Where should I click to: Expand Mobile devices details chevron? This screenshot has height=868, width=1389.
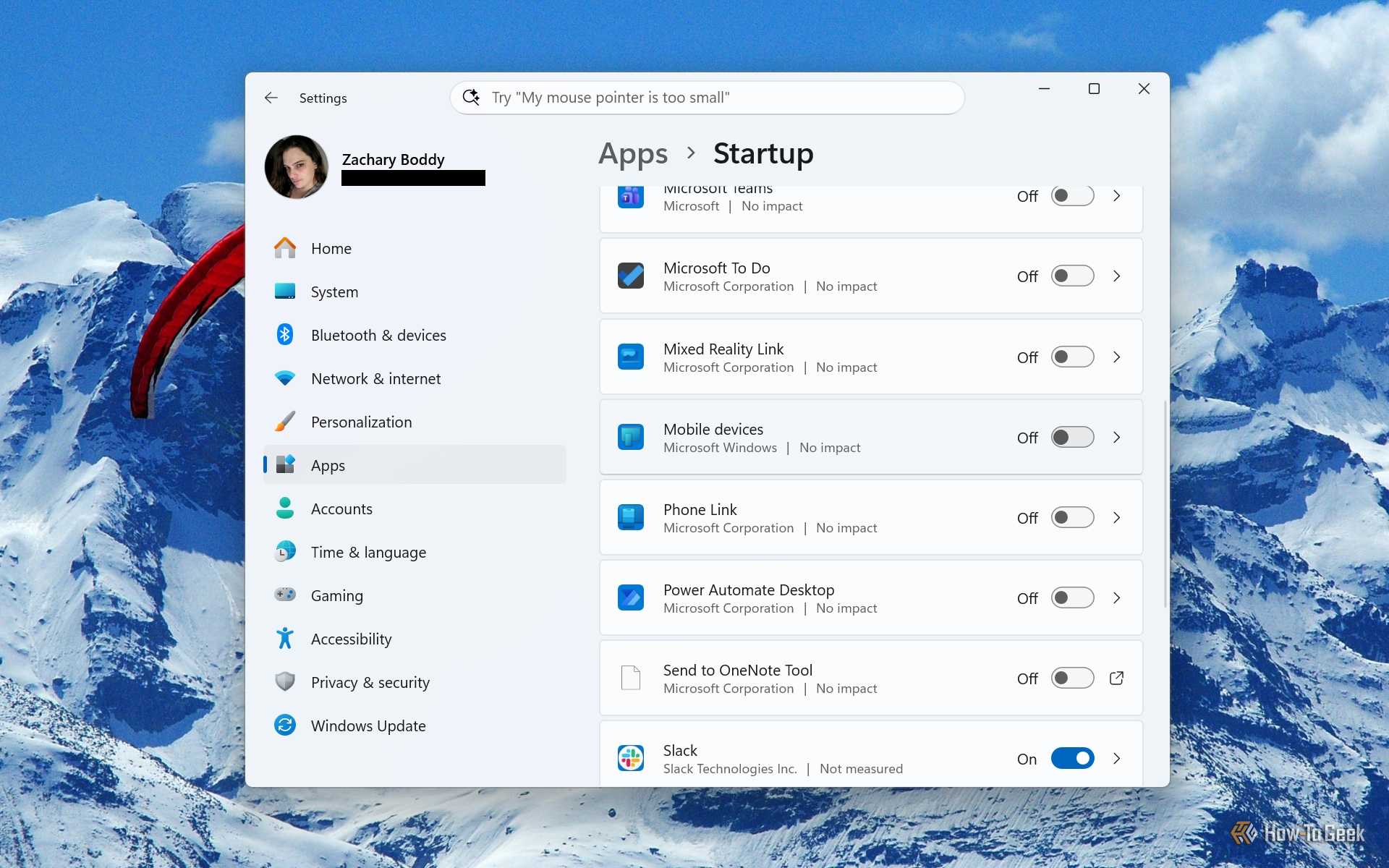click(x=1117, y=437)
